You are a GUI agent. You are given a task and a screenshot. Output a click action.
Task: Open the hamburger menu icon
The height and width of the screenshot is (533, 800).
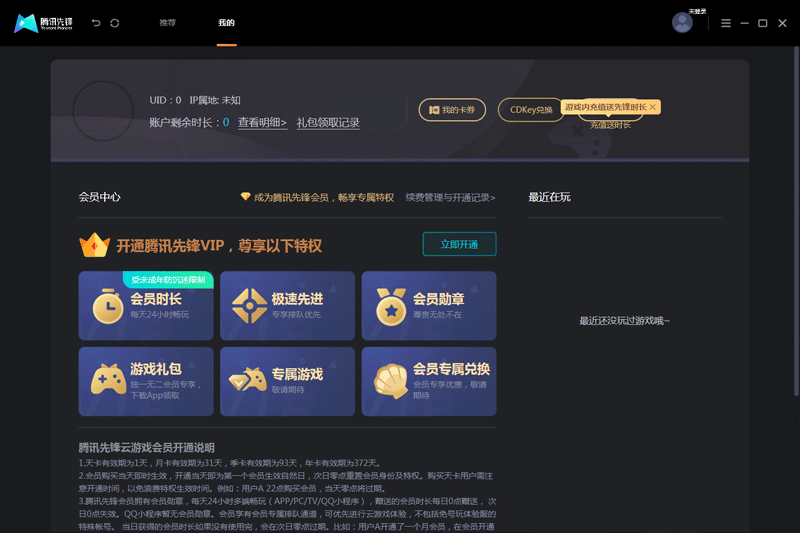[x=726, y=23]
